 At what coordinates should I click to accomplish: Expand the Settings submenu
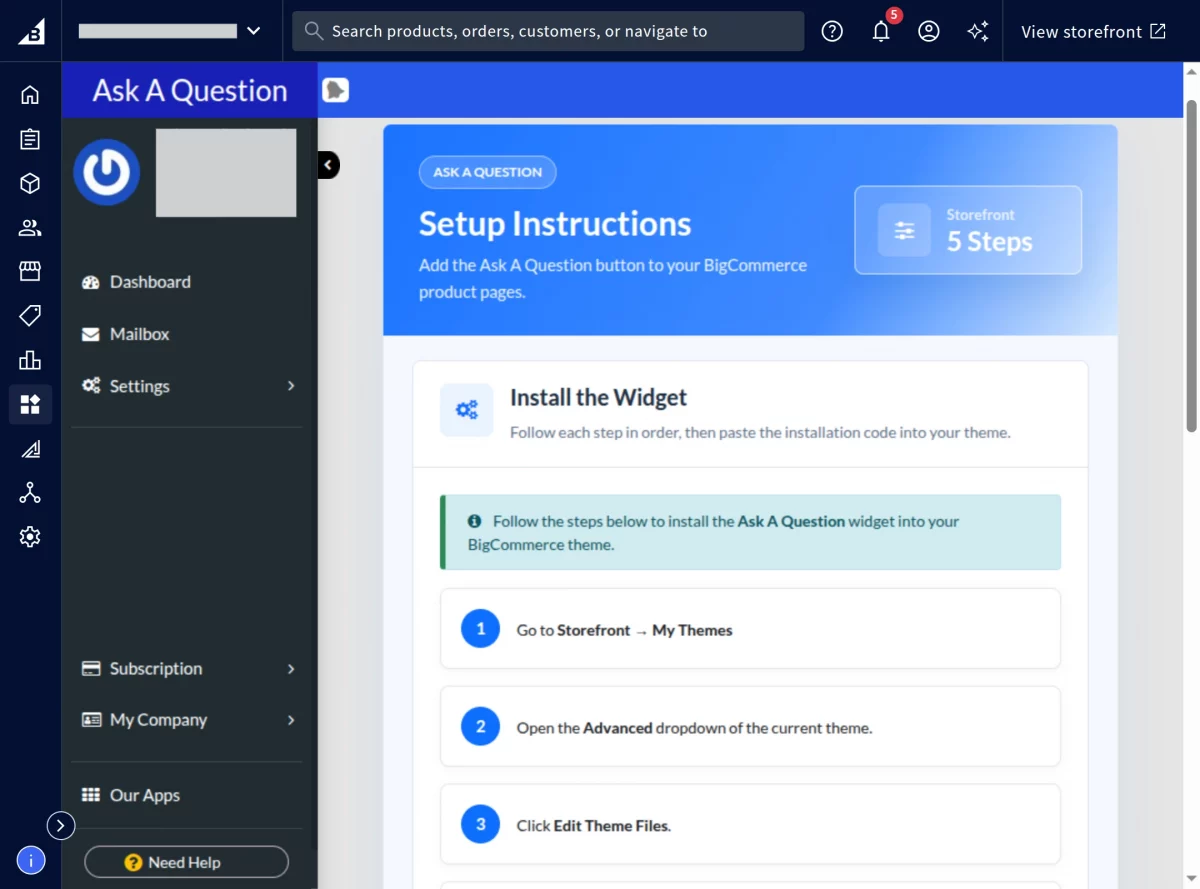pos(189,386)
